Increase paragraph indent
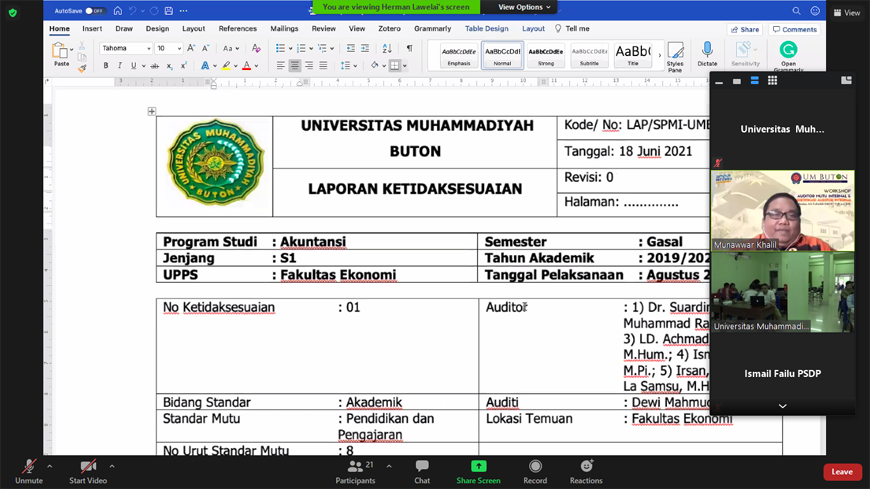Viewport: 870px width, 489px height. (365, 48)
